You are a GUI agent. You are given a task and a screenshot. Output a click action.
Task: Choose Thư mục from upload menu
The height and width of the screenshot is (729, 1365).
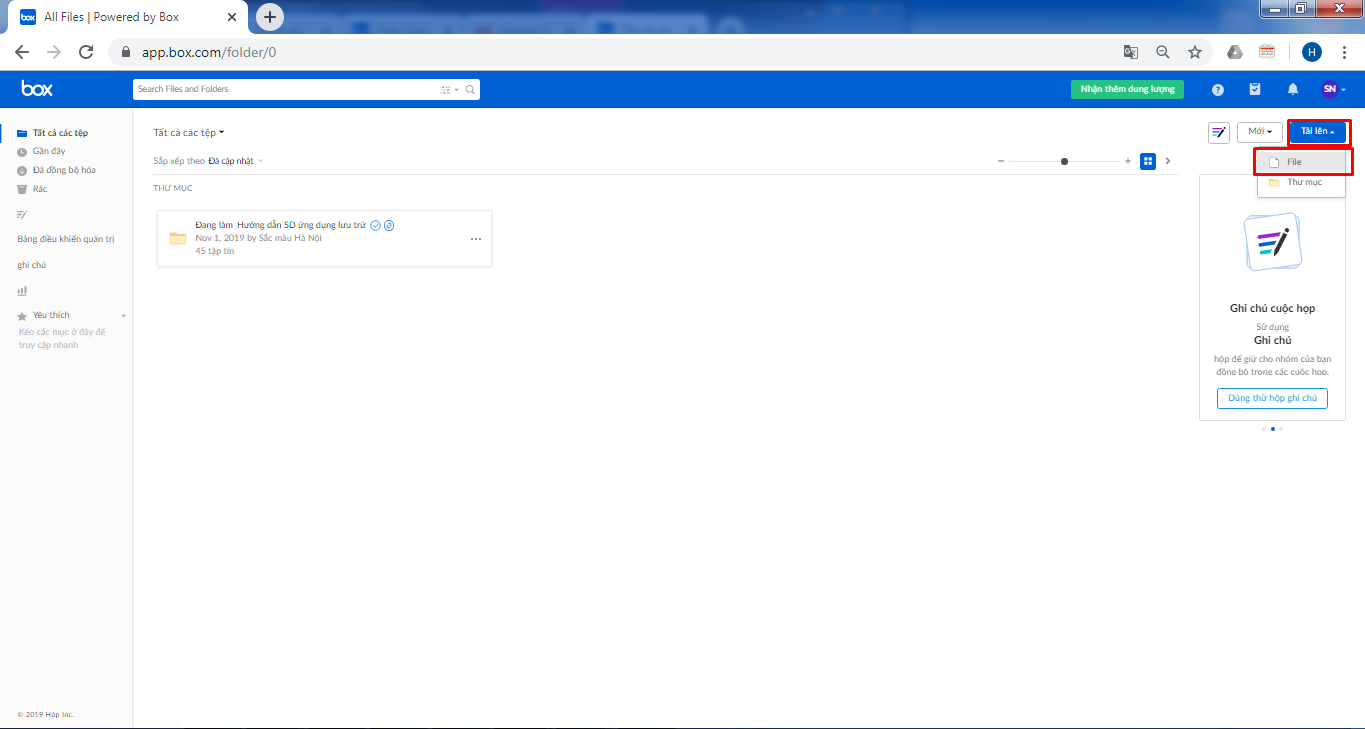(x=1302, y=182)
